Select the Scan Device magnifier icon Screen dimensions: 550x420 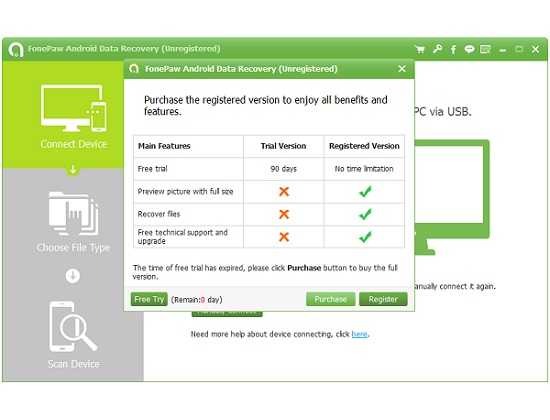tap(73, 327)
